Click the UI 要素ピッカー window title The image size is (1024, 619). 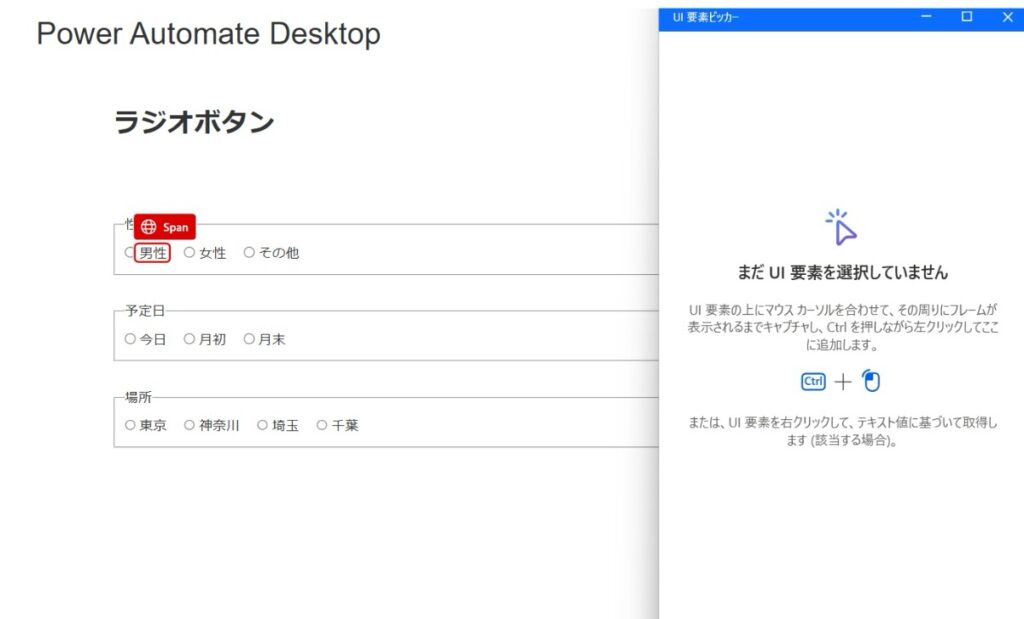(x=705, y=18)
